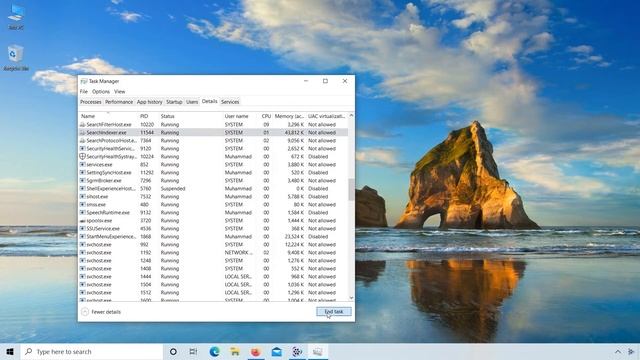
Task: Click PID 10224 in the list
Action: tap(147, 156)
